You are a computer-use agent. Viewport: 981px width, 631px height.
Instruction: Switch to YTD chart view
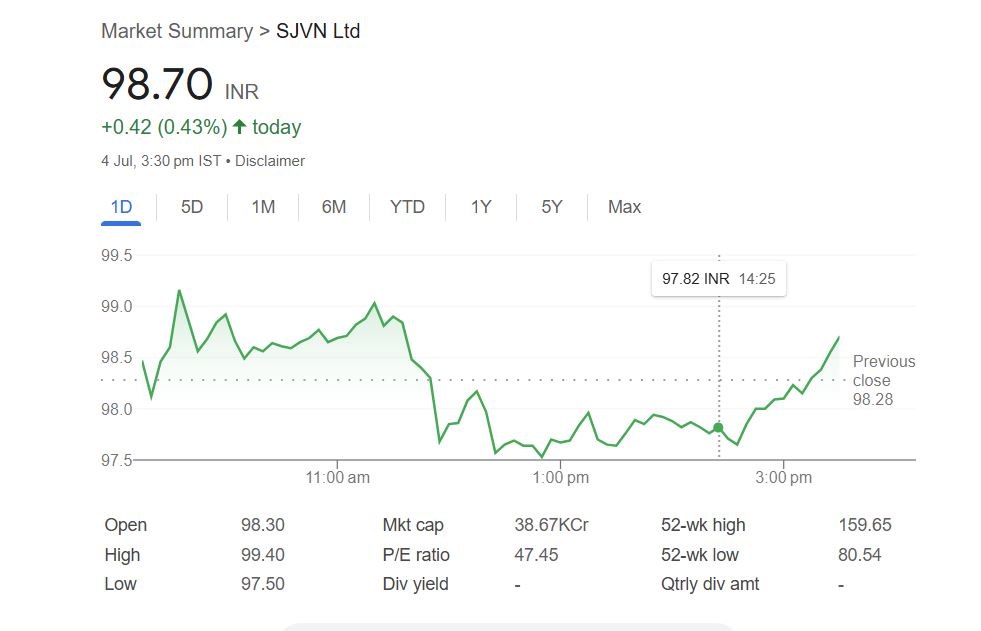tap(407, 207)
